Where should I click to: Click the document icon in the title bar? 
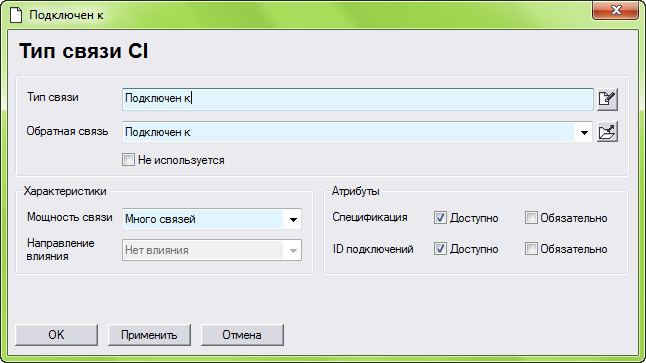click(x=16, y=15)
